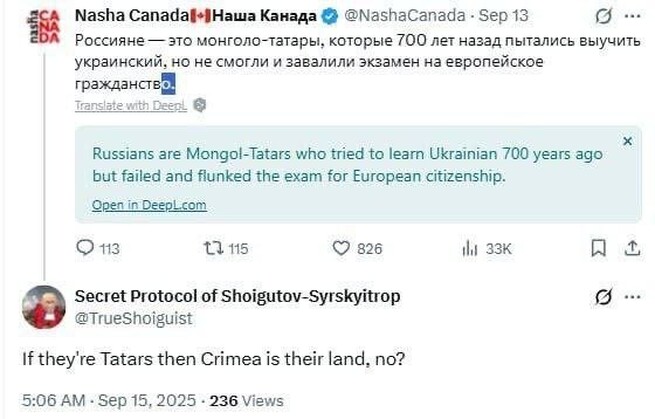Open the @TrueShoiguist profile handle
Viewport: 655px width, 419px height.
[133, 318]
